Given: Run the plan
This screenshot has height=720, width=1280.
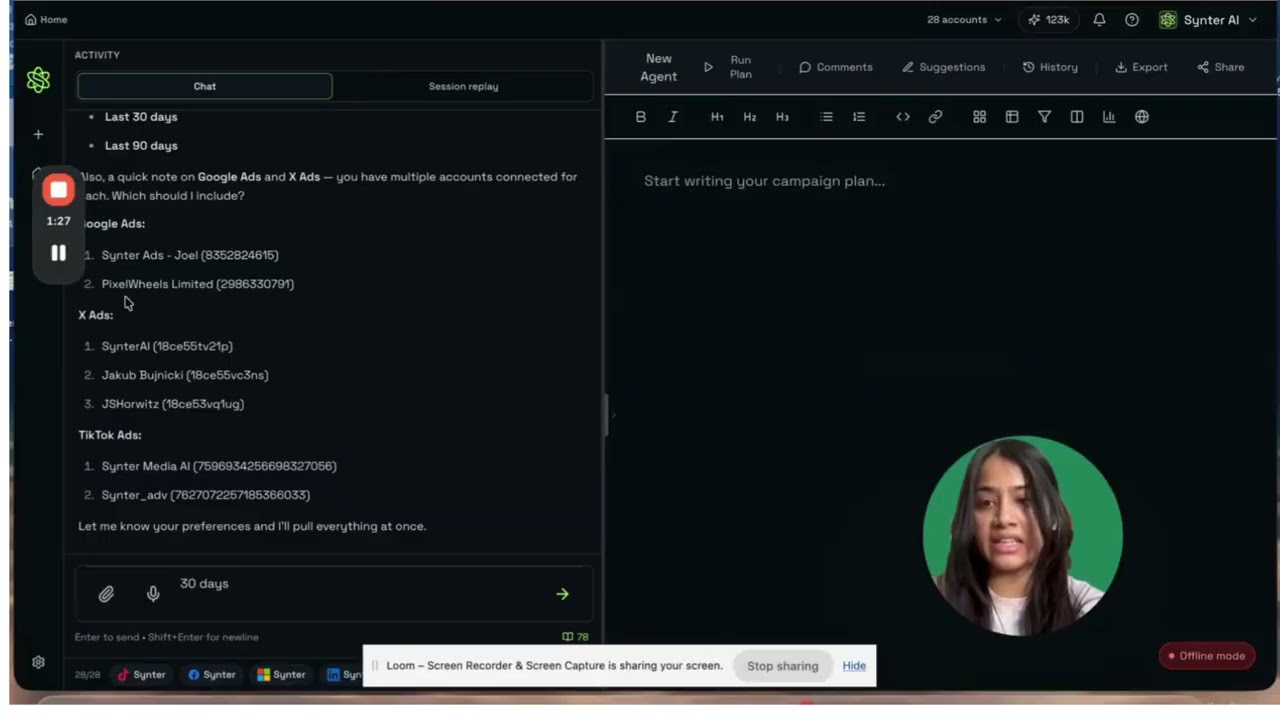Looking at the screenshot, I should (x=729, y=67).
